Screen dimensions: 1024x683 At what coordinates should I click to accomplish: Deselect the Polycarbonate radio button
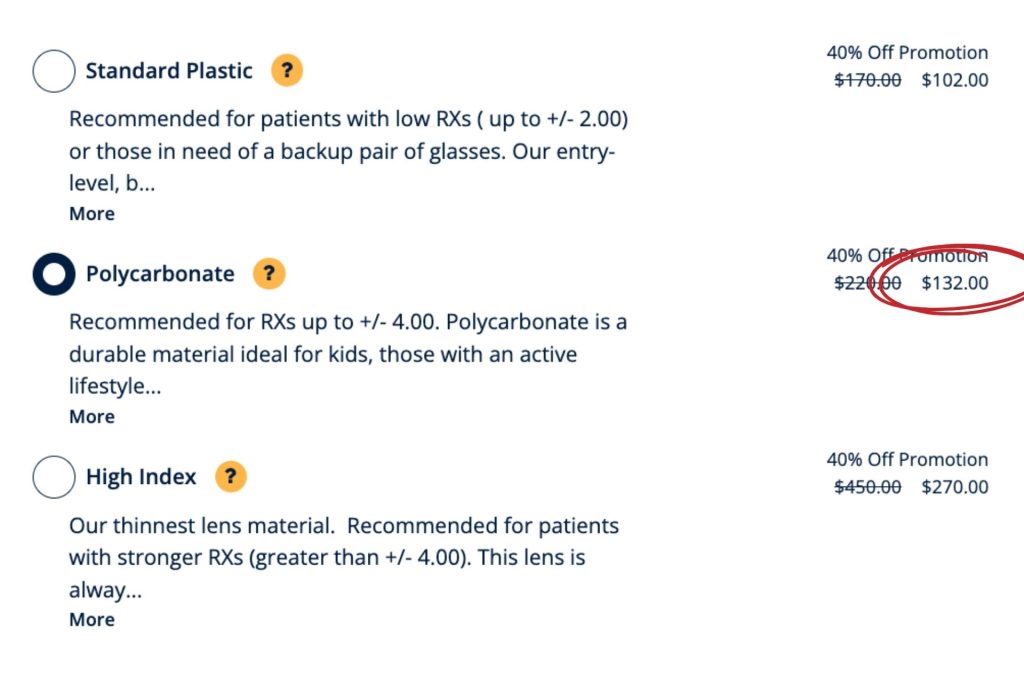[x=54, y=273]
